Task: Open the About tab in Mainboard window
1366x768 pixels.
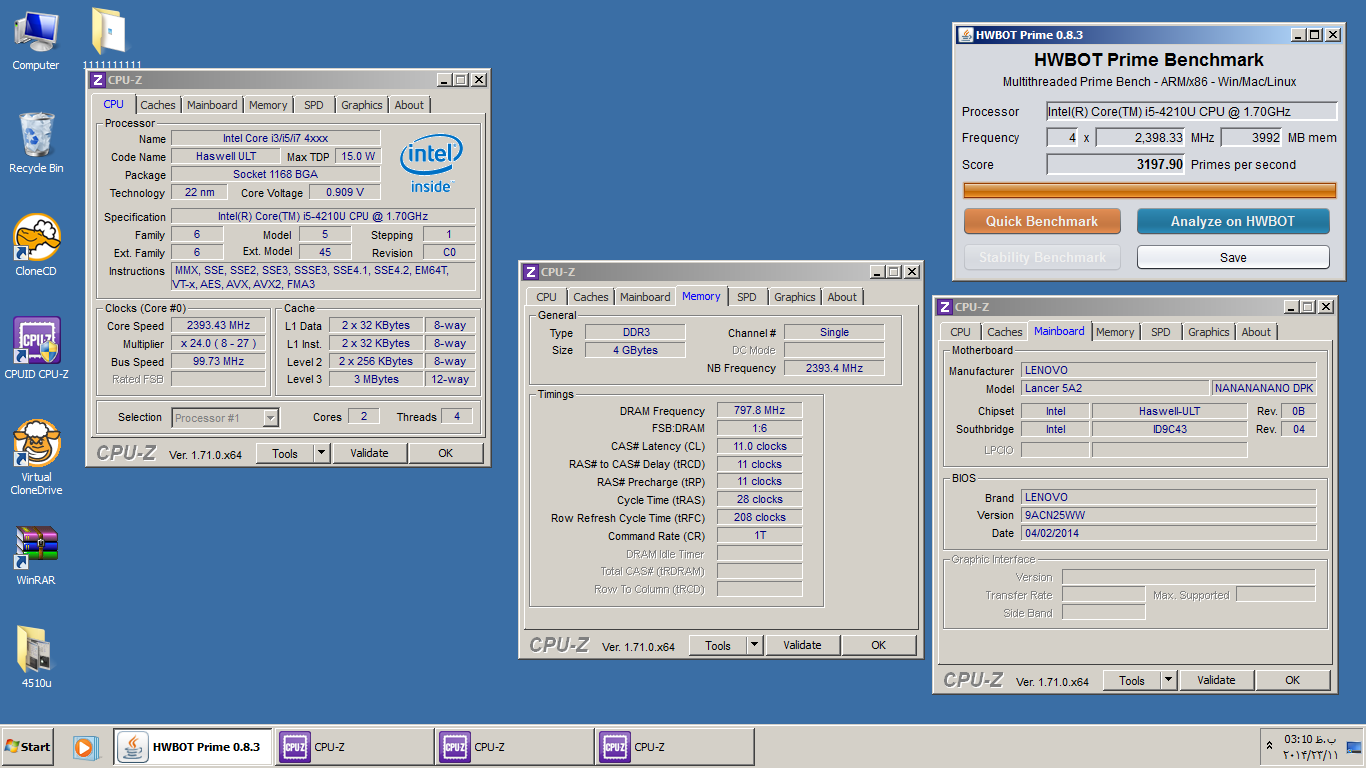Action: (1256, 332)
